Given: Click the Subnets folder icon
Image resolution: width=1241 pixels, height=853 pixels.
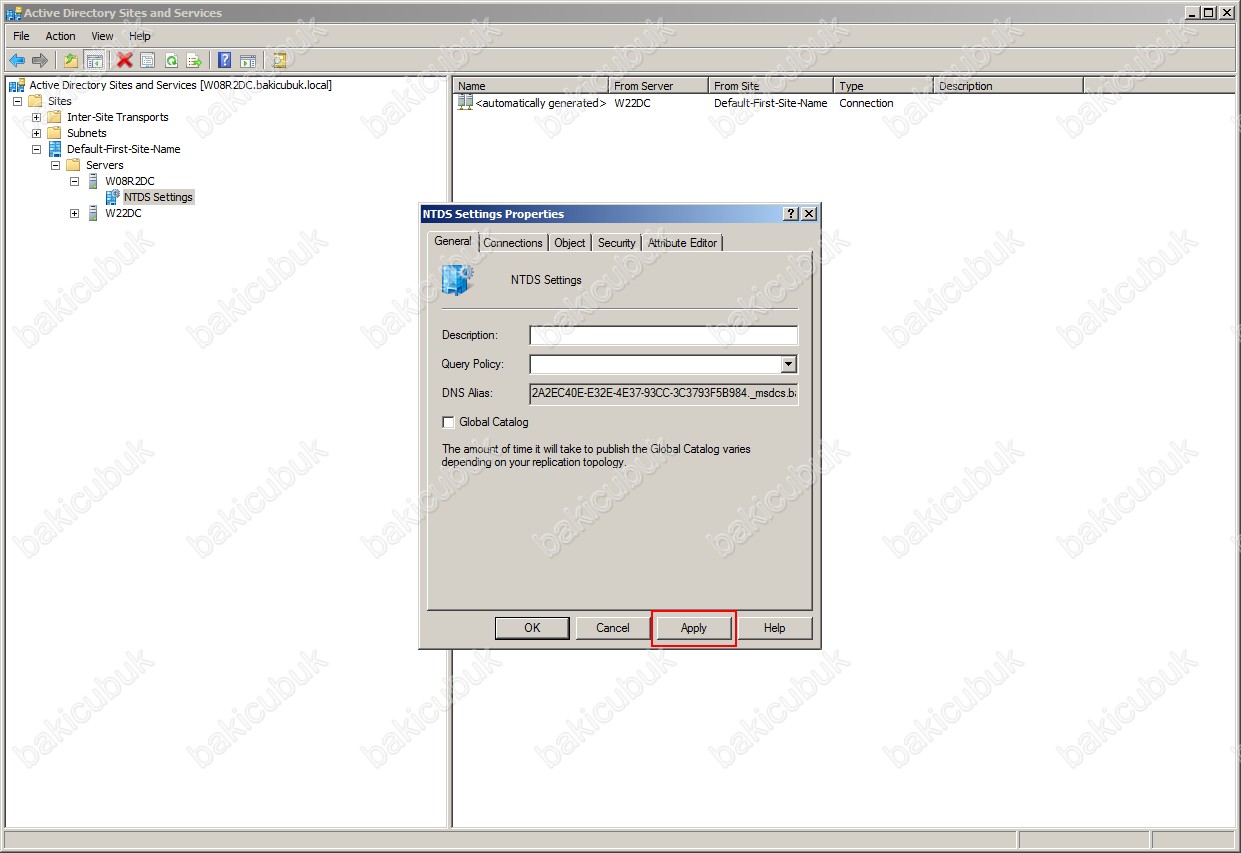Looking at the screenshot, I should [54, 133].
